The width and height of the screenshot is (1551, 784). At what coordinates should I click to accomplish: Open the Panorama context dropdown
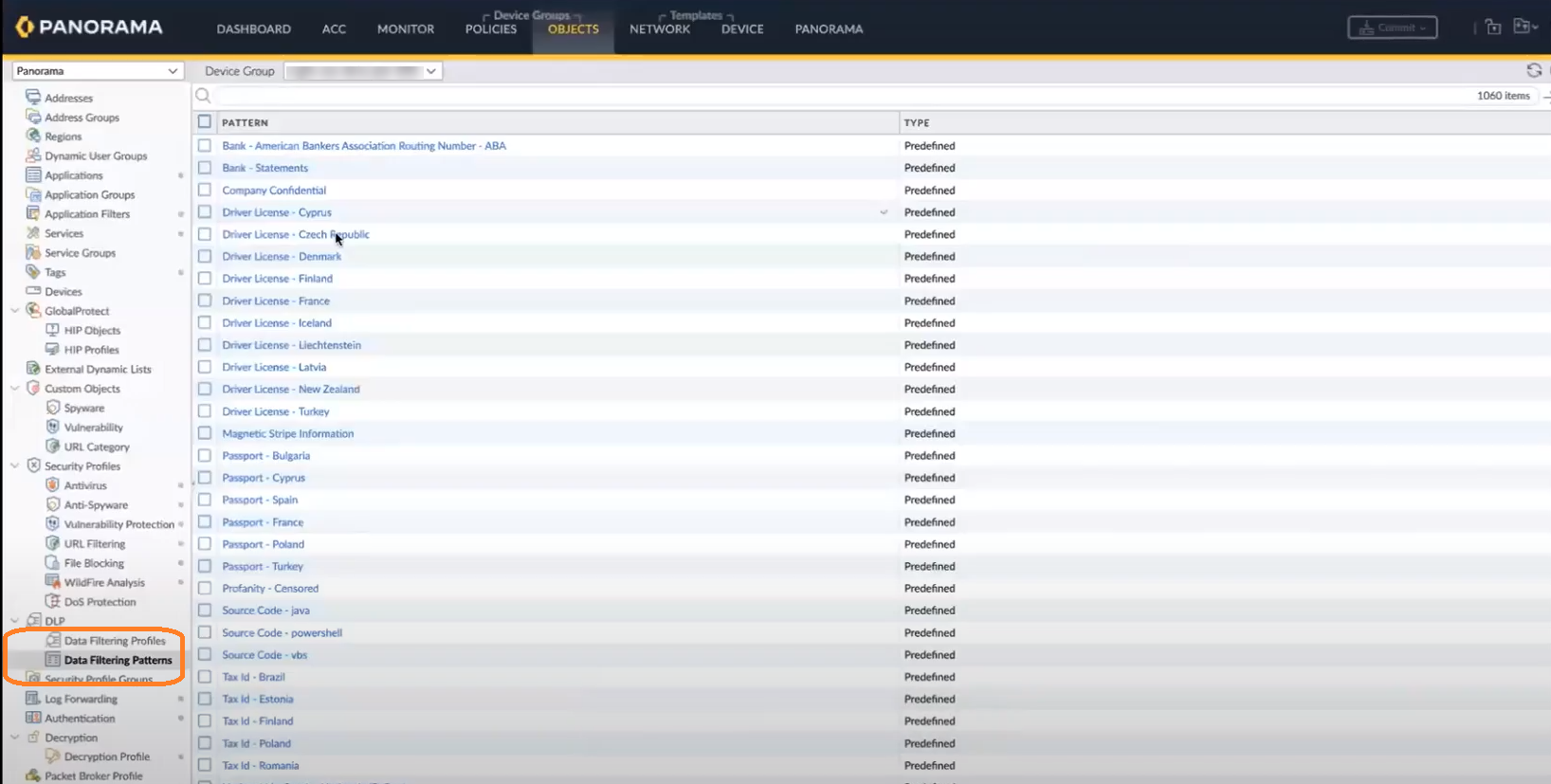pos(96,71)
